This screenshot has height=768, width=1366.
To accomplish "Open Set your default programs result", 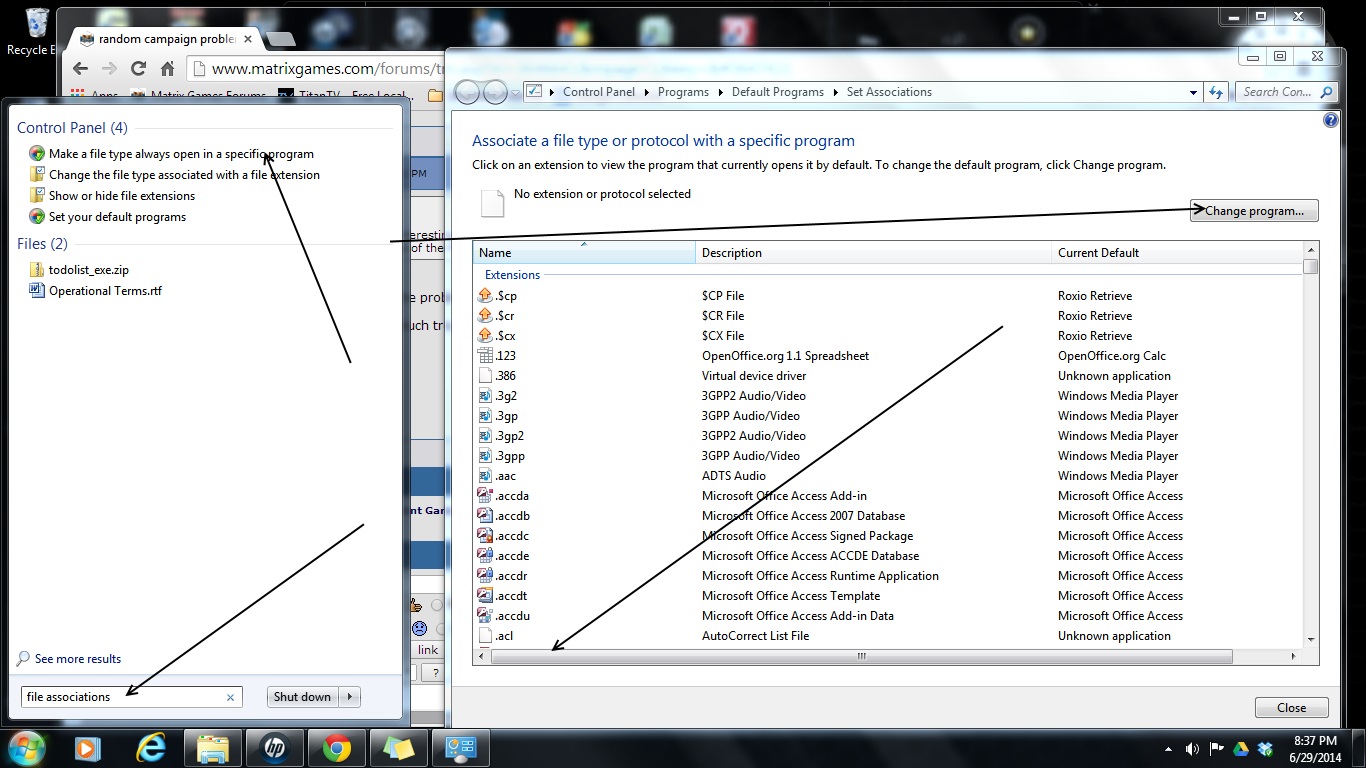I will (117, 217).
